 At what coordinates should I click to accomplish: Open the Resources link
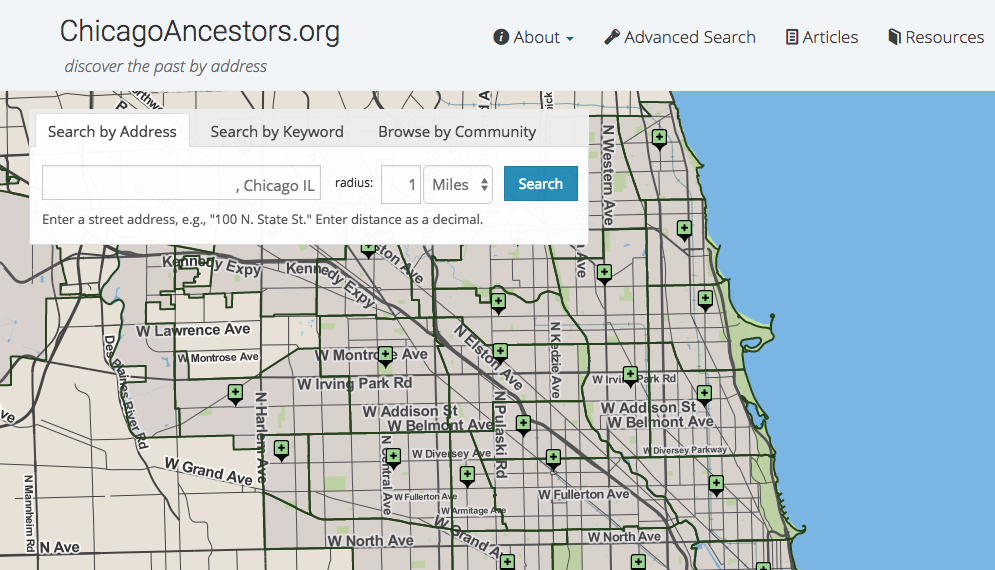pyautogui.click(x=936, y=37)
